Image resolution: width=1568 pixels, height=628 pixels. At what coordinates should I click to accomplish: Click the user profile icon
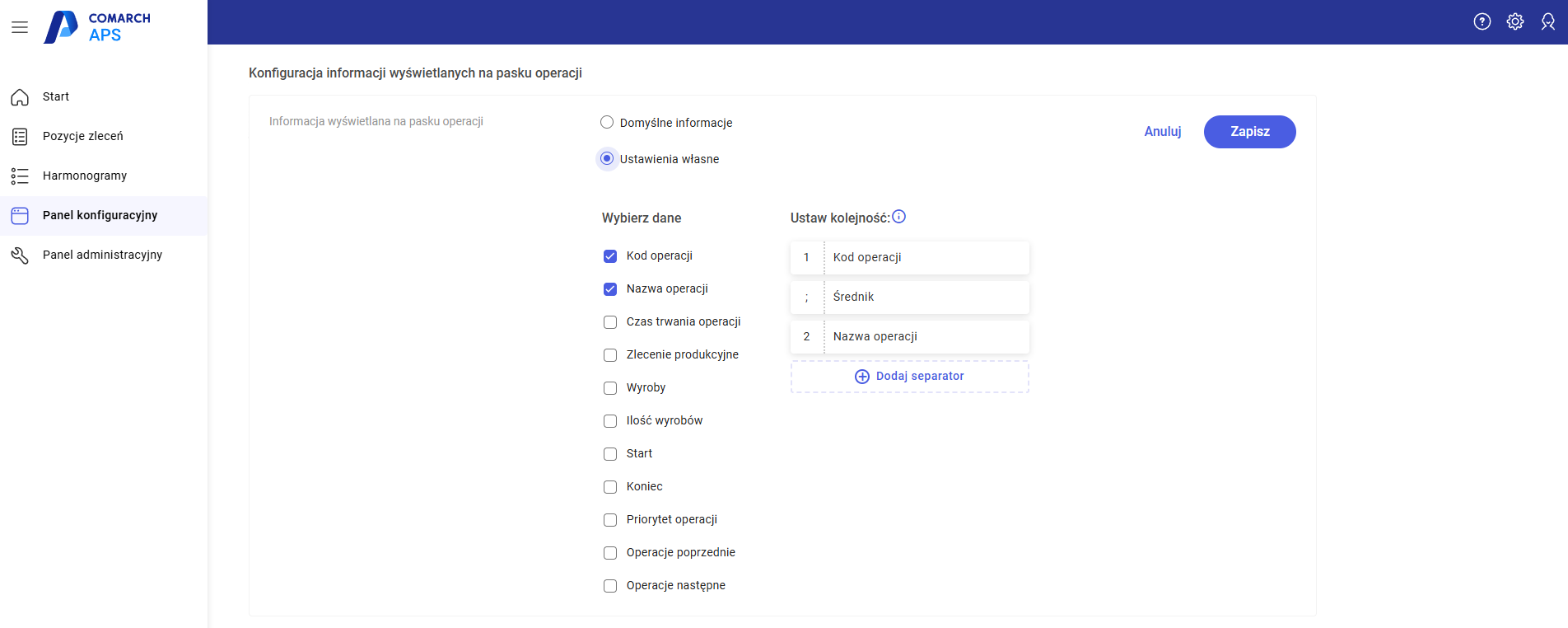(1547, 22)
